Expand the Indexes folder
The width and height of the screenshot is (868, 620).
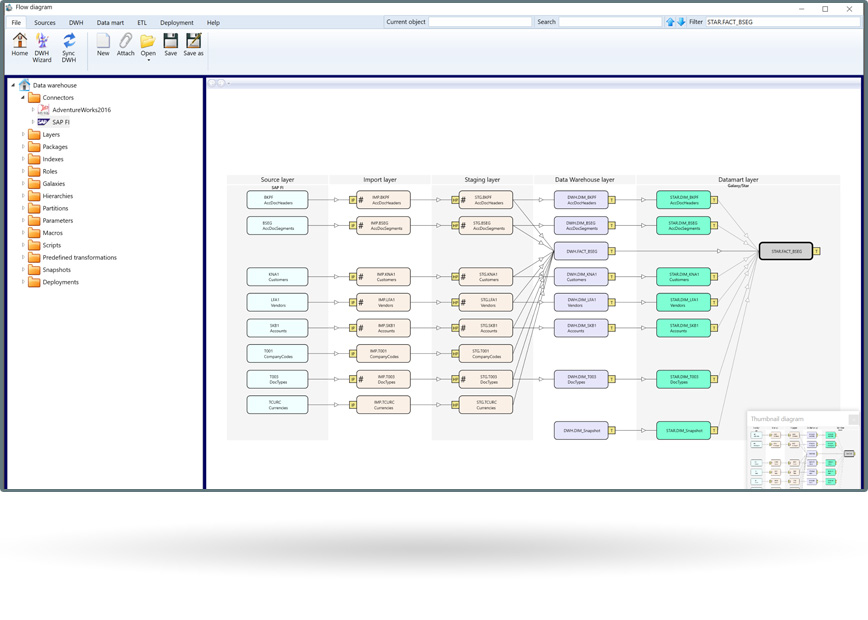click(23, 159)
